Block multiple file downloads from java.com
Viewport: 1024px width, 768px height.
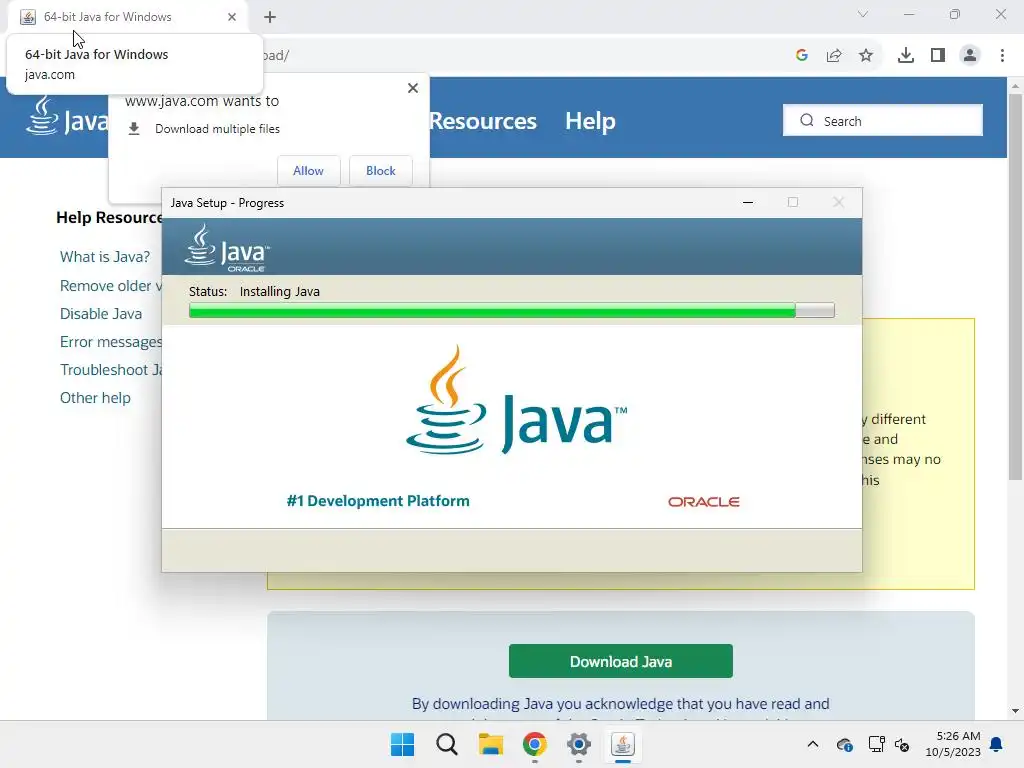[381, 170]
